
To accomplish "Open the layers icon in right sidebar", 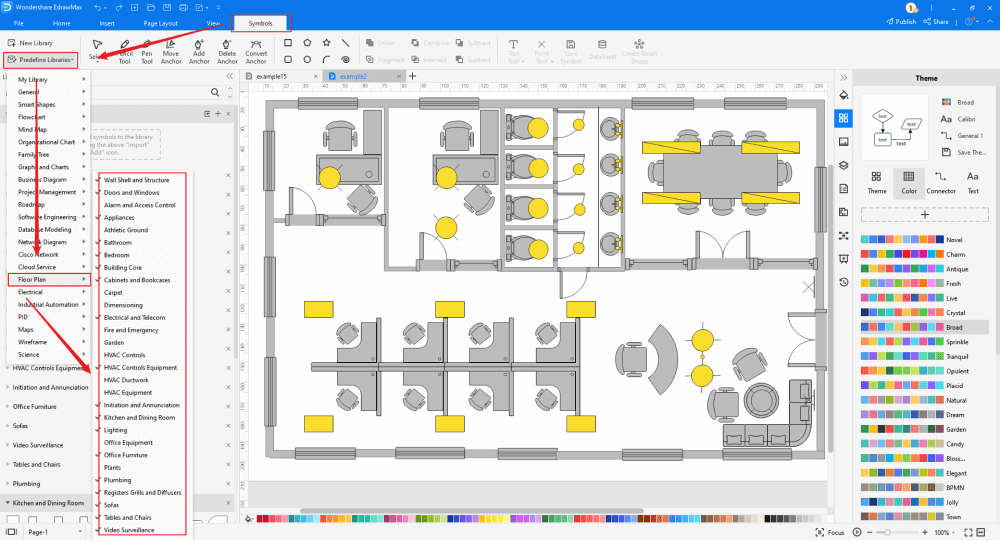I will pyautogui.click(x=844, y=165).
